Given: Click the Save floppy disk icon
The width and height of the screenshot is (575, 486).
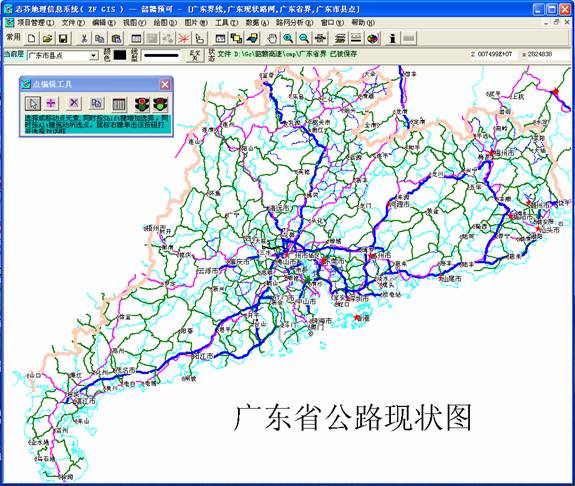Looking at the screenshot, I should tap(63, 38).
